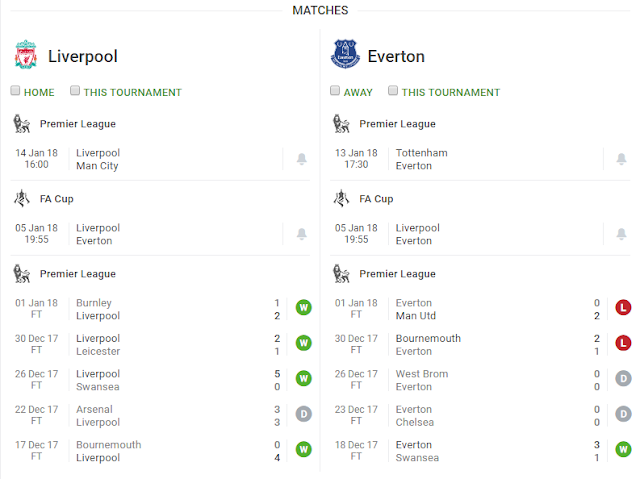The height and width of the screenshot is (479, 640).
Task: Enable alert bell for Liverpool vs Man City
Action: (x=302, y=159)
